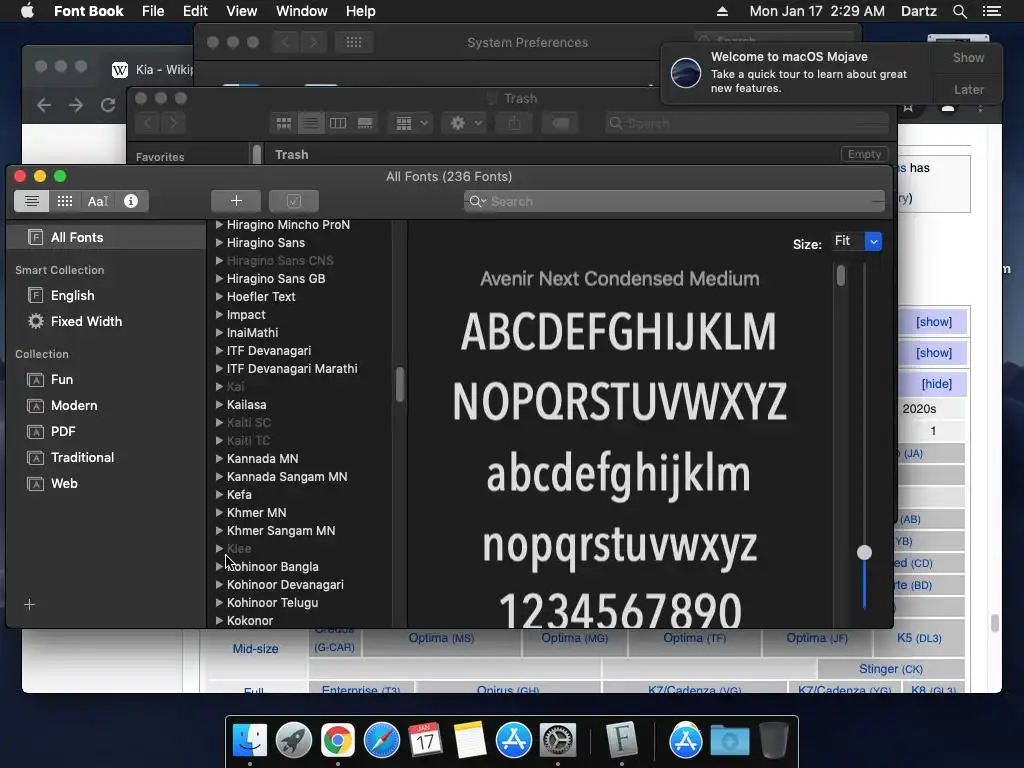The width and height of the screenshot is (1024, 768).
Task: Open System Preferences from the Dock
Action: 557,740
